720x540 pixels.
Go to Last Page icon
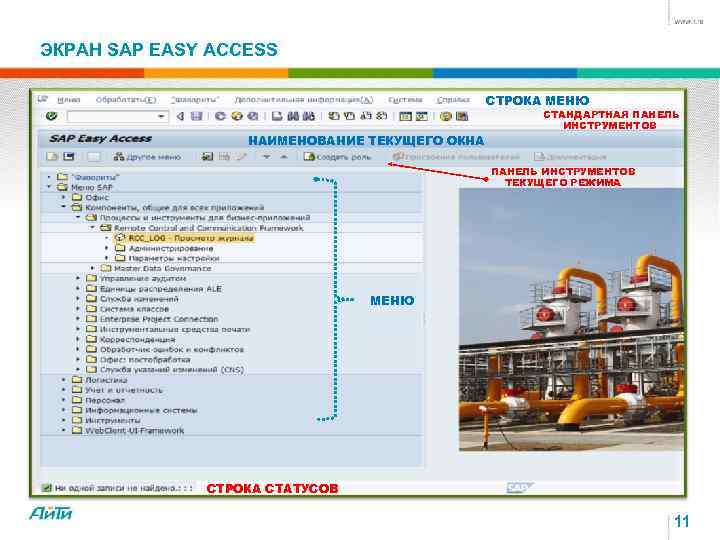click(x=382, y=116)
